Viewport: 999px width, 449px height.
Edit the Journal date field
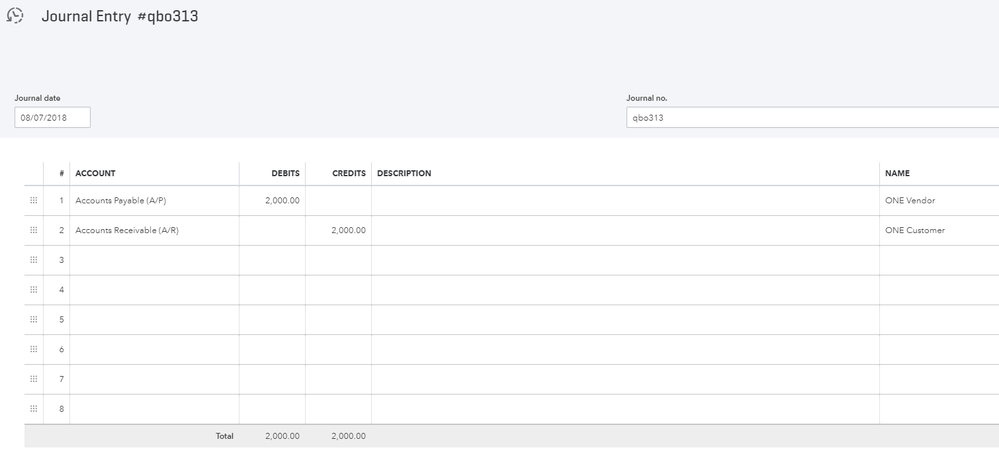pyautogui.click(x=52, y=118)
